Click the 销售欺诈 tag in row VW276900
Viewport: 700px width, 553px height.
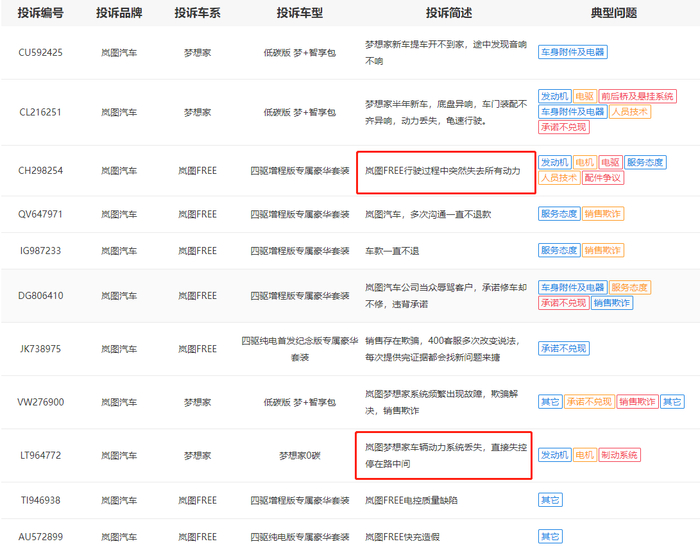[638, 402]
